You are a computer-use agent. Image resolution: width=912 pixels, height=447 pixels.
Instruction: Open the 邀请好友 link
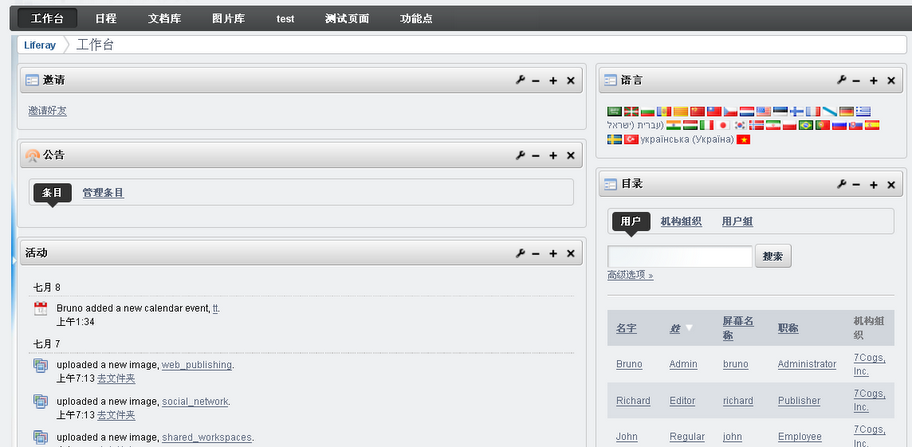[x=48, y=110]
